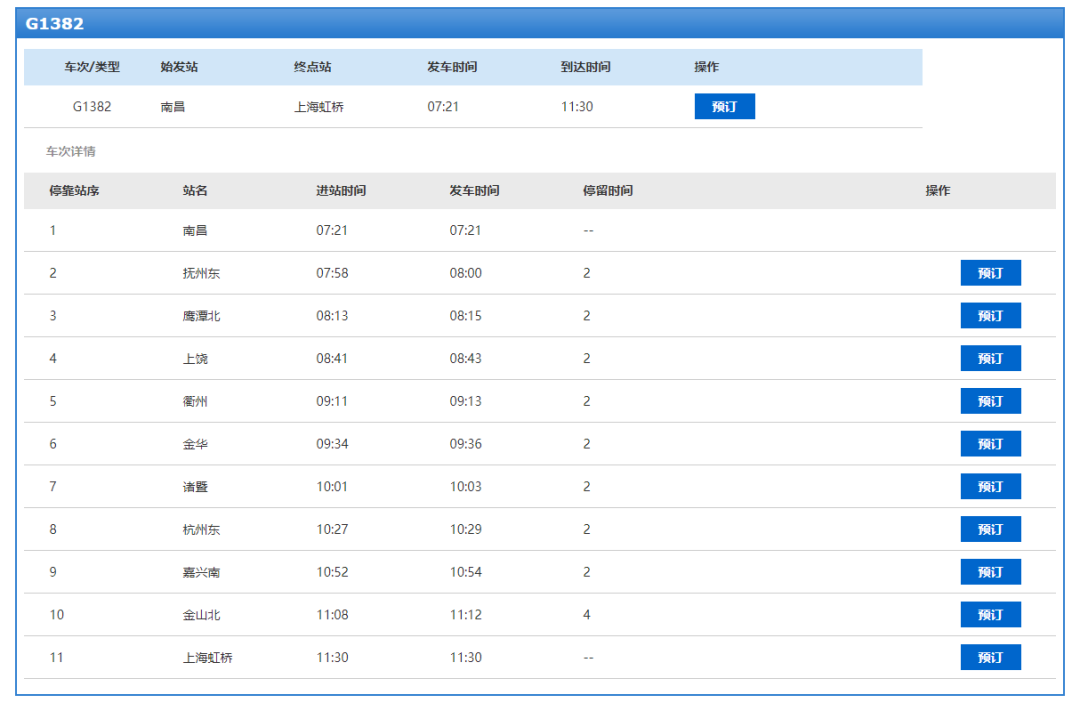Select station name 金山北

(201, 615)
